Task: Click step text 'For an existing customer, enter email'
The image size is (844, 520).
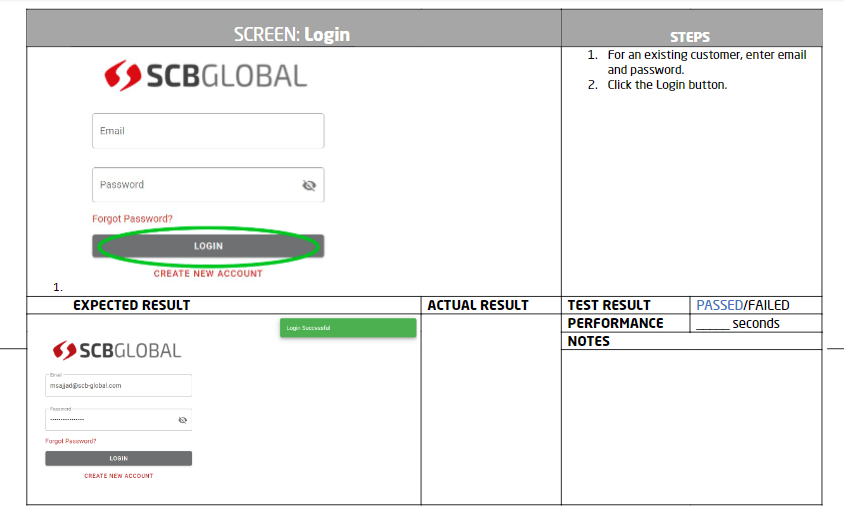Action: pyautogui.click(x=707, y=55)
